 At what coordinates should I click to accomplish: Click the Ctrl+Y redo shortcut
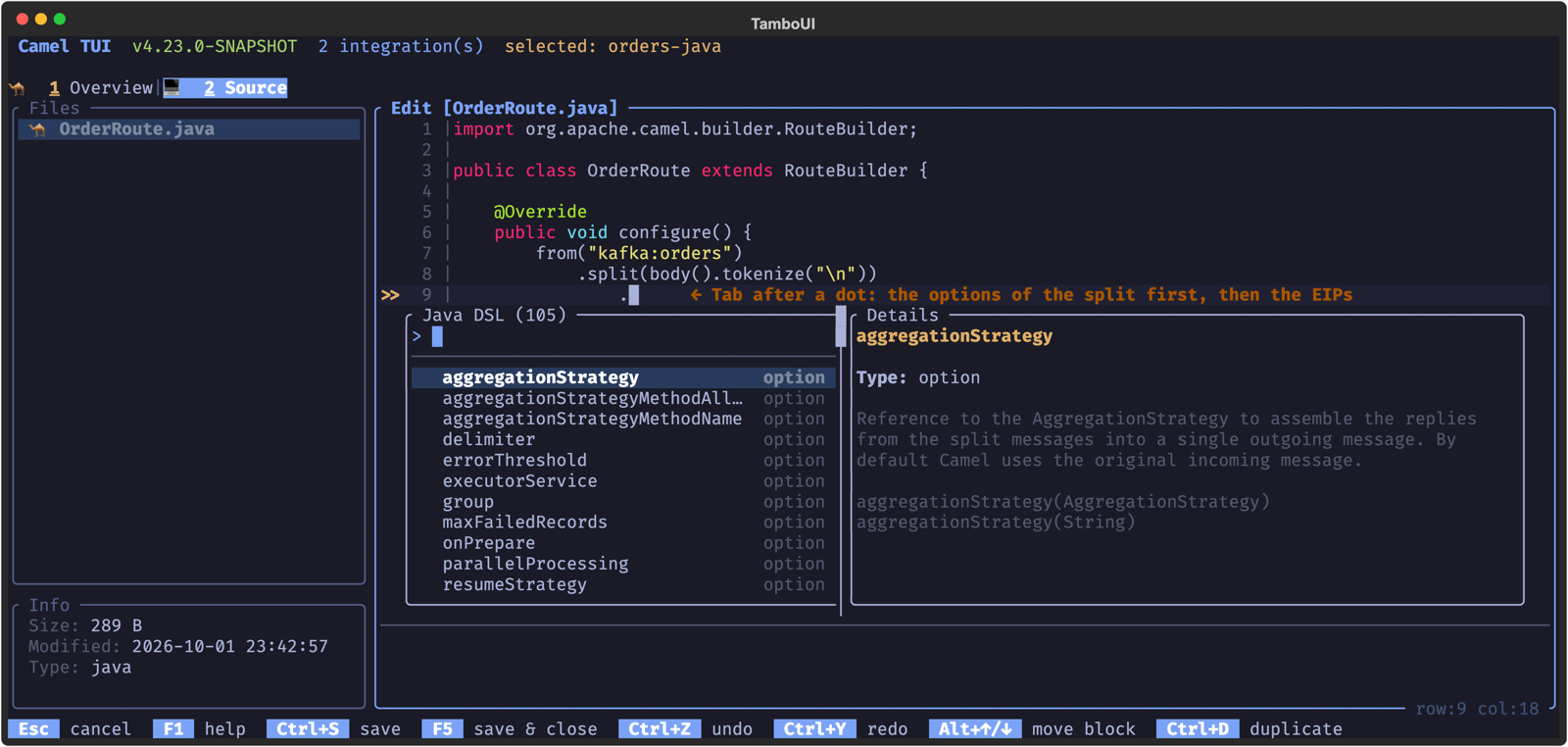point(841,729)
